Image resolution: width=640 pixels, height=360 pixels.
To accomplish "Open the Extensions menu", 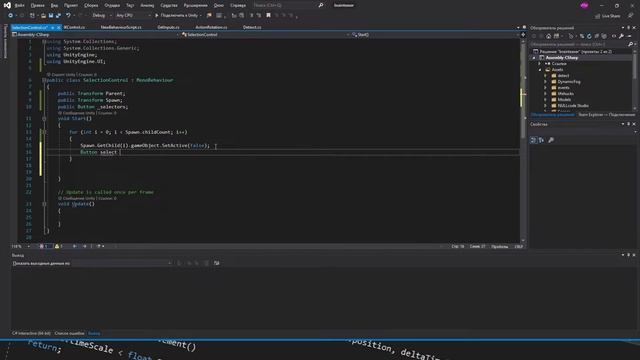I will tap(196, 5).
